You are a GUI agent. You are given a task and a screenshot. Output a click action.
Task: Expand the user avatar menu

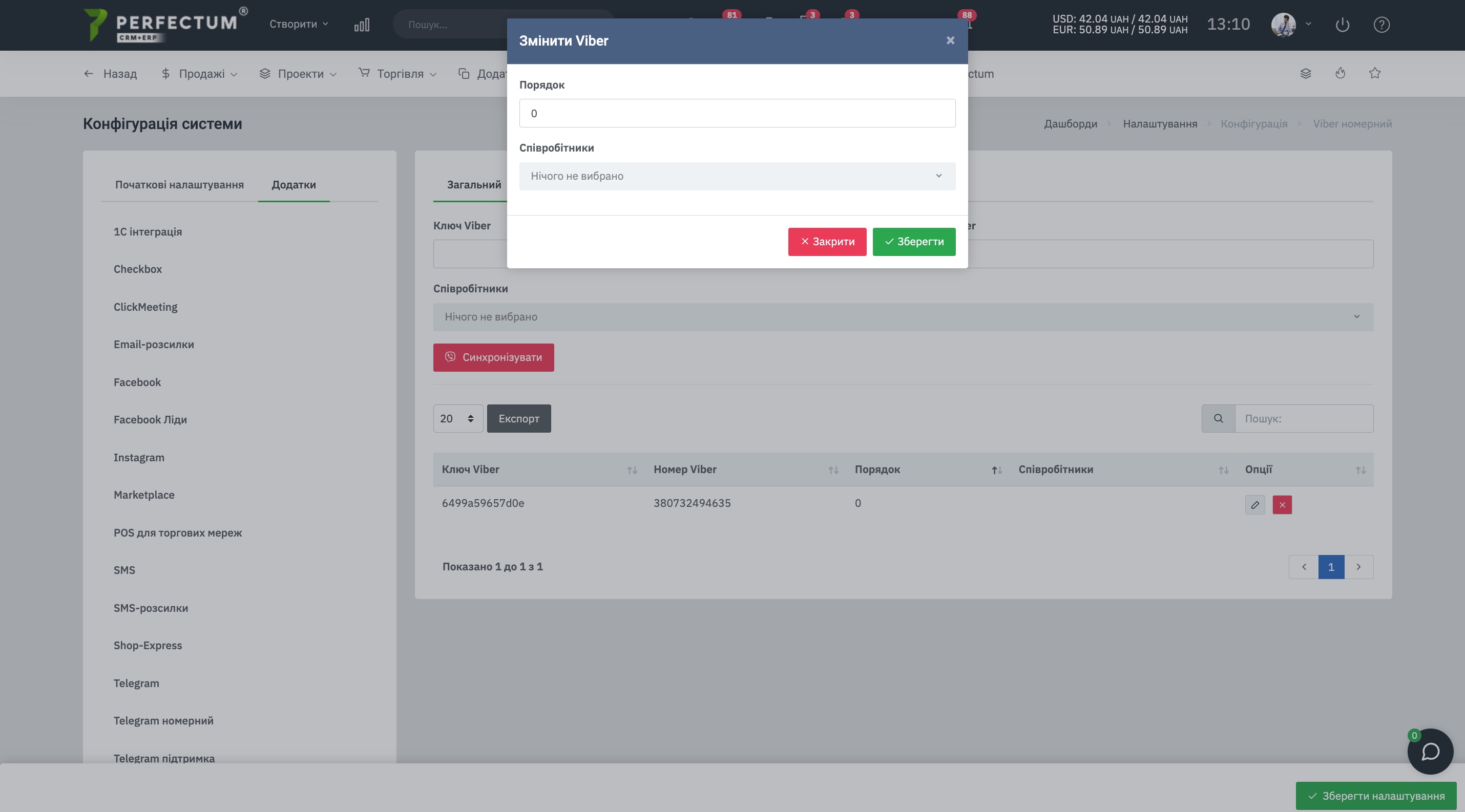(x=1291, y=25)
